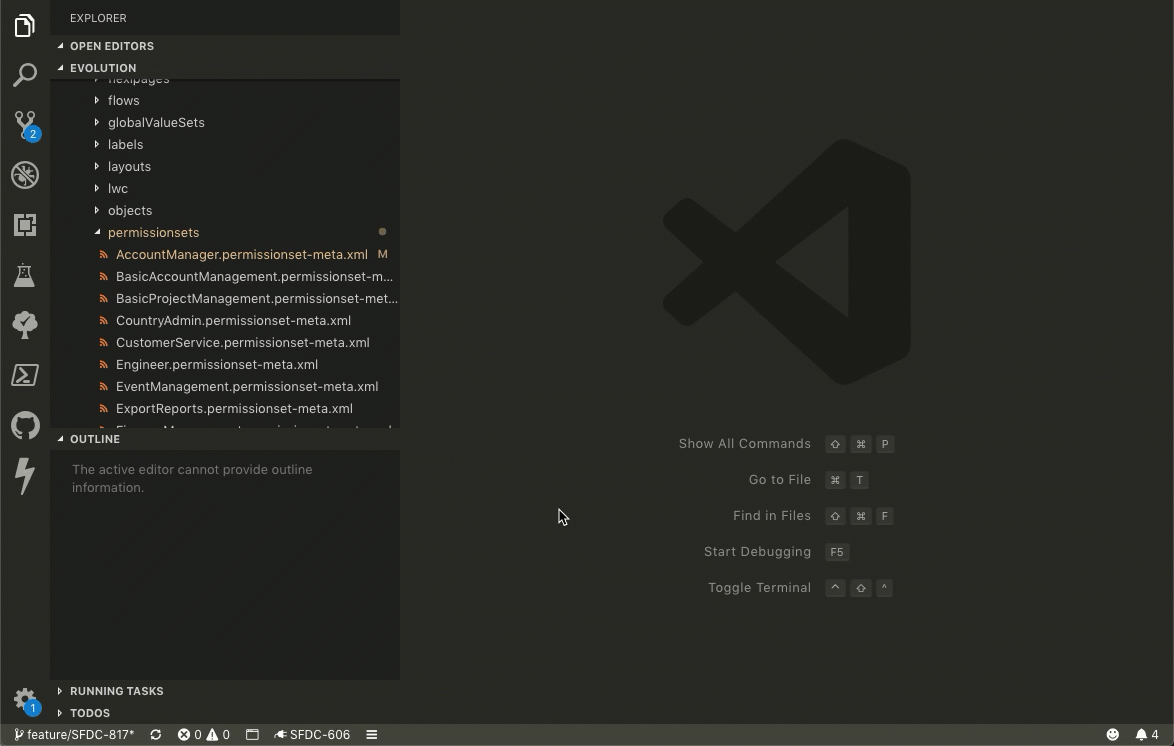The height and width of the screenshot is (746, 1174).
Task: Open the feedback smiley icon
Action: click(1113, 735)
